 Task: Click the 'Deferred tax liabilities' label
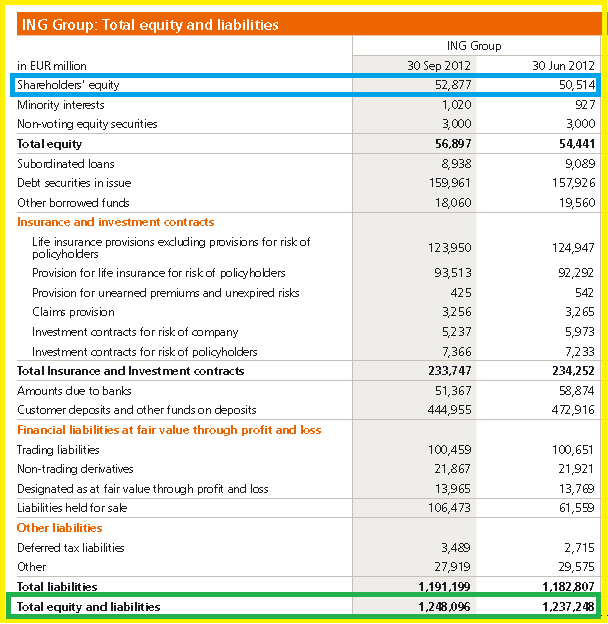pos(71,548)
